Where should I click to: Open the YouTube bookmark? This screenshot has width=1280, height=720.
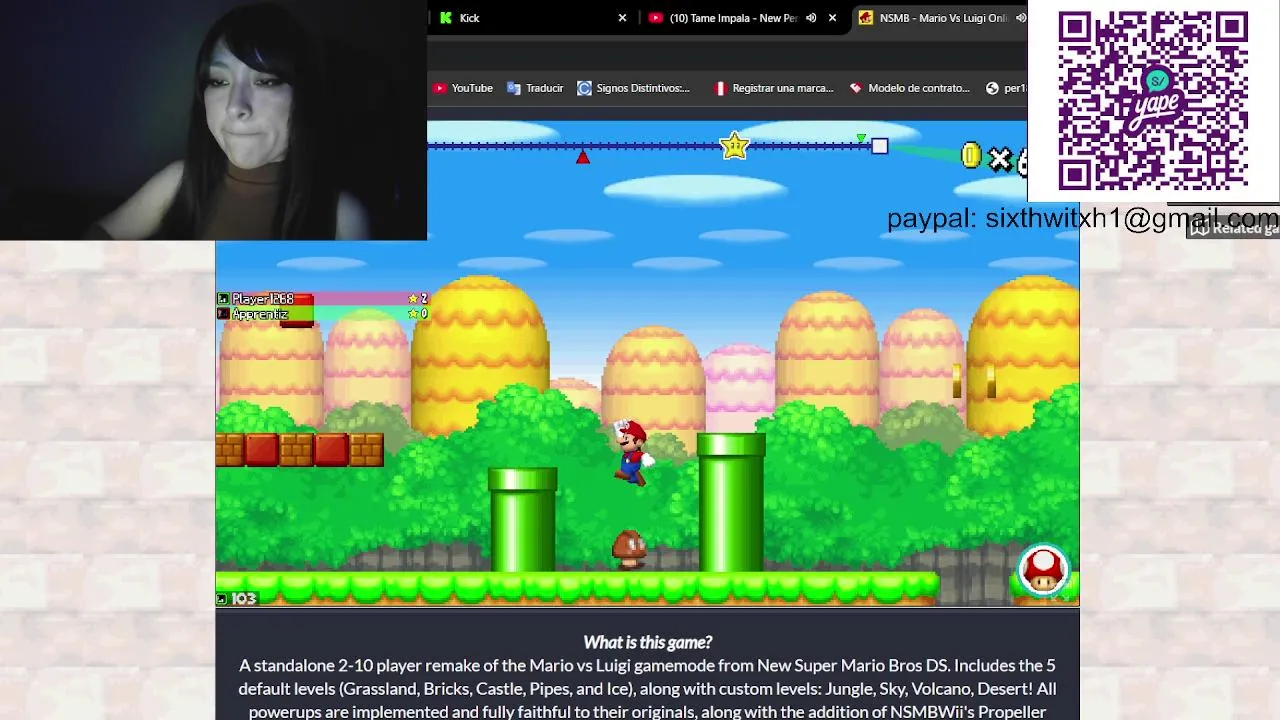coord(463,88)
